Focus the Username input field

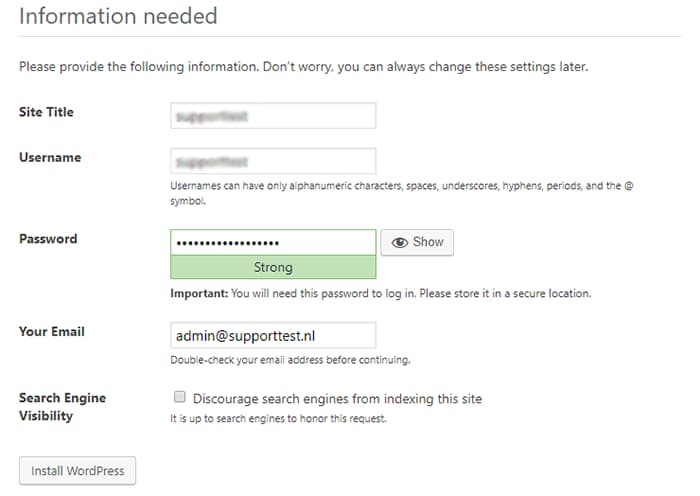273,161
